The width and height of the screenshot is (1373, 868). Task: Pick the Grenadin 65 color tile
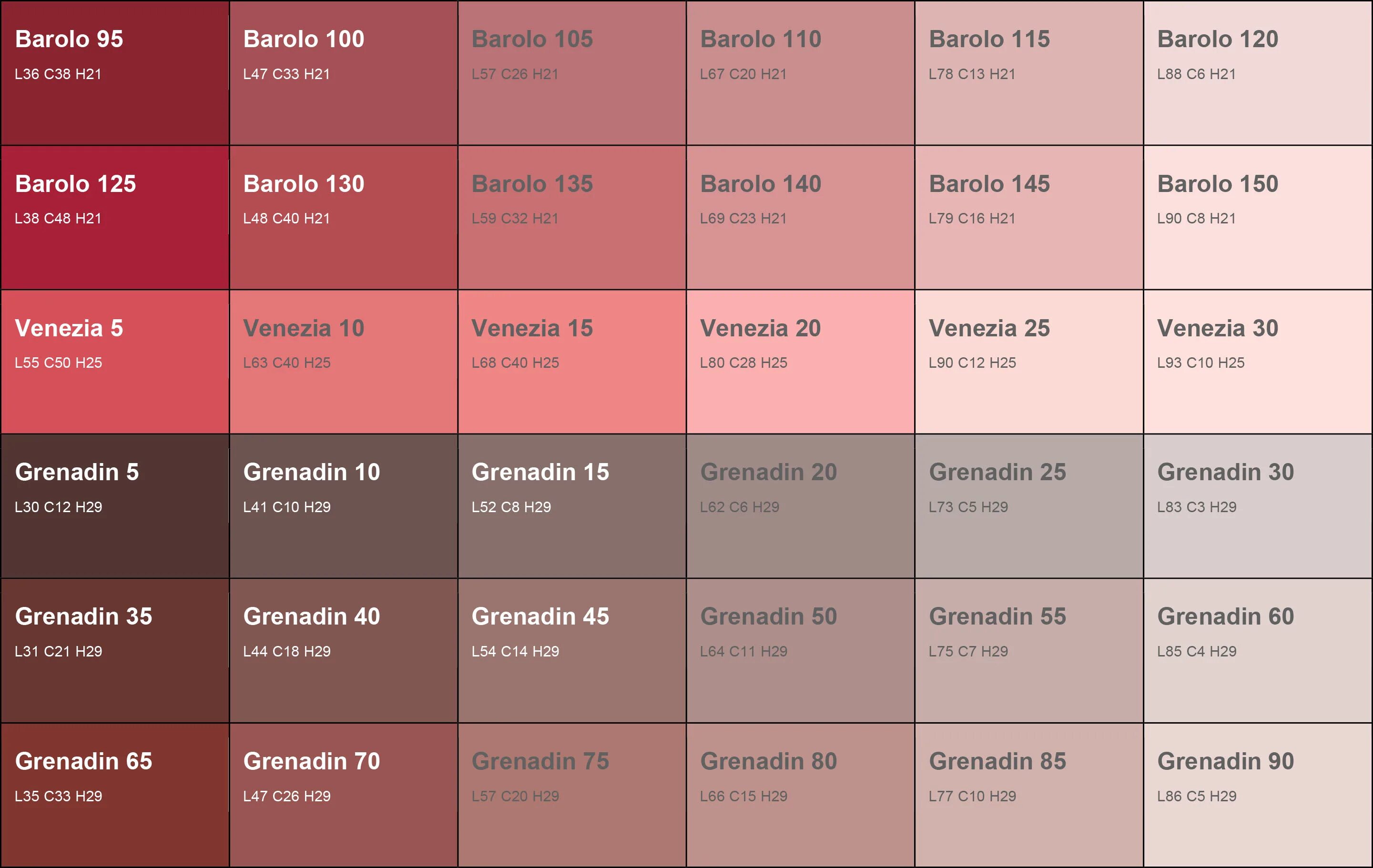tap(114, 795)
